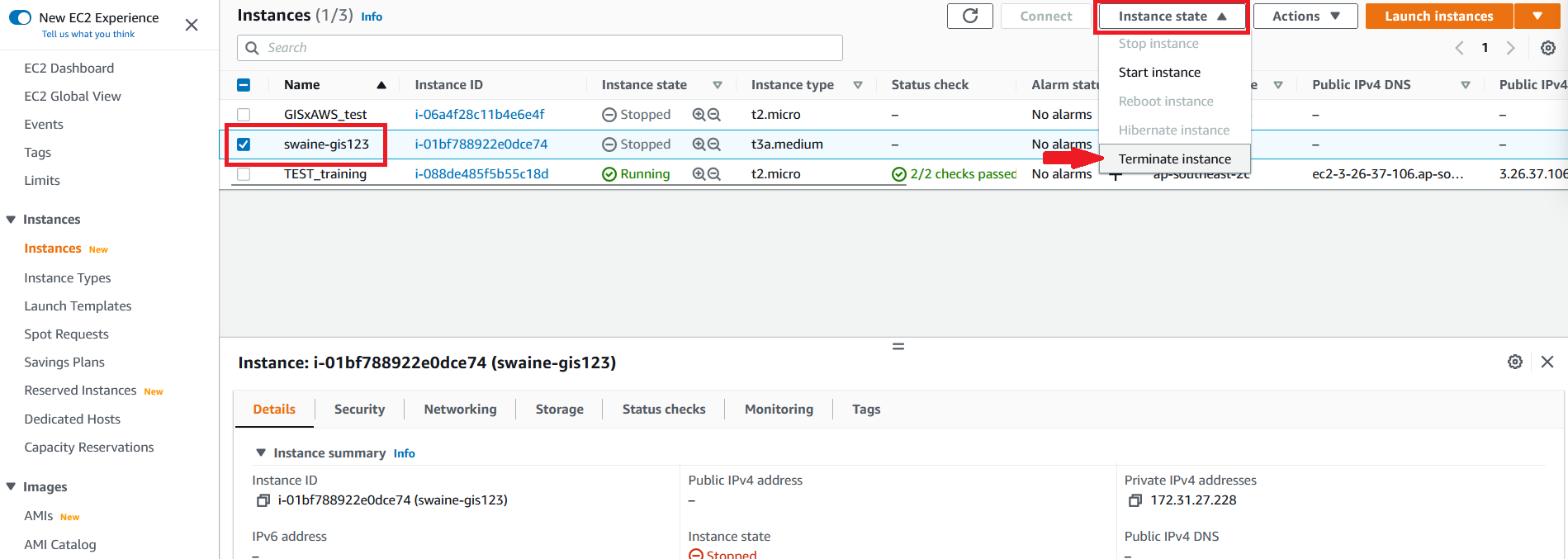Open EC2 Dashboard in the sidebar
Image resolution: width=1568 pixels, height=559 pixels.
[x=69, y=69]
